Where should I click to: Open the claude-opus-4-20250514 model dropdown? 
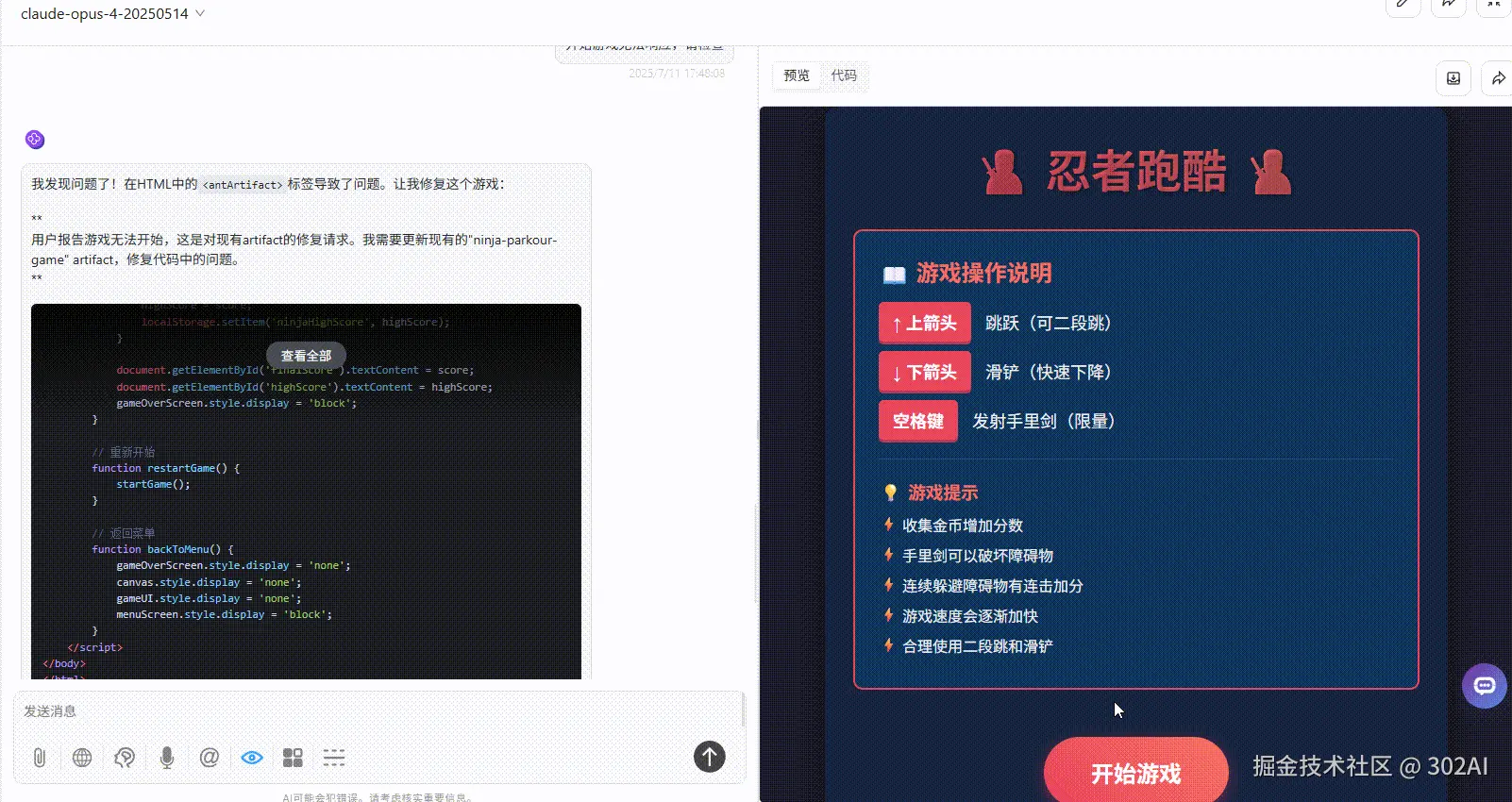[x=112, y=14]
